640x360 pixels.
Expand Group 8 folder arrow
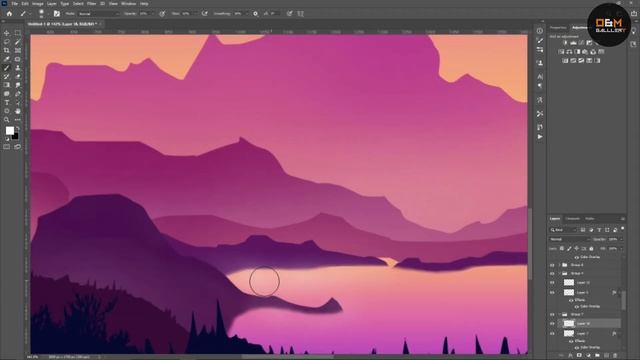coord(560,265)
